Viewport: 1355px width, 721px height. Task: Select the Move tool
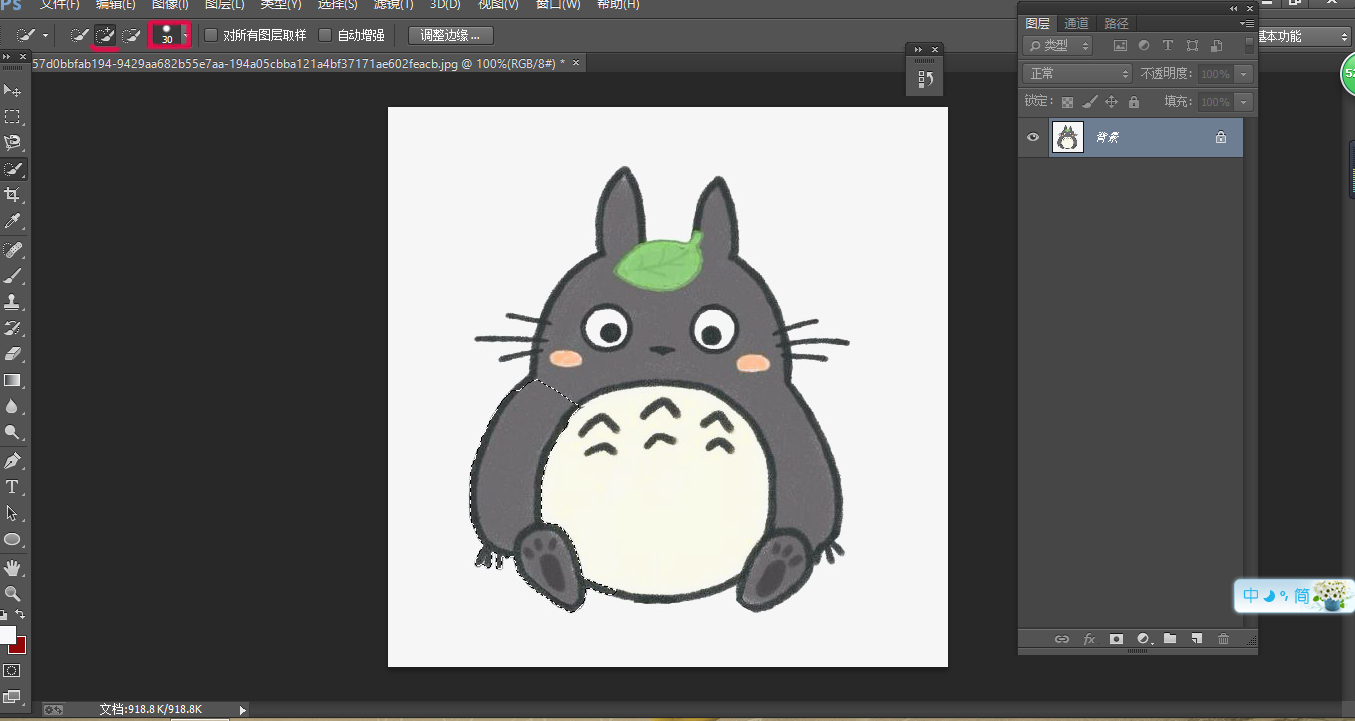[13, 91]
